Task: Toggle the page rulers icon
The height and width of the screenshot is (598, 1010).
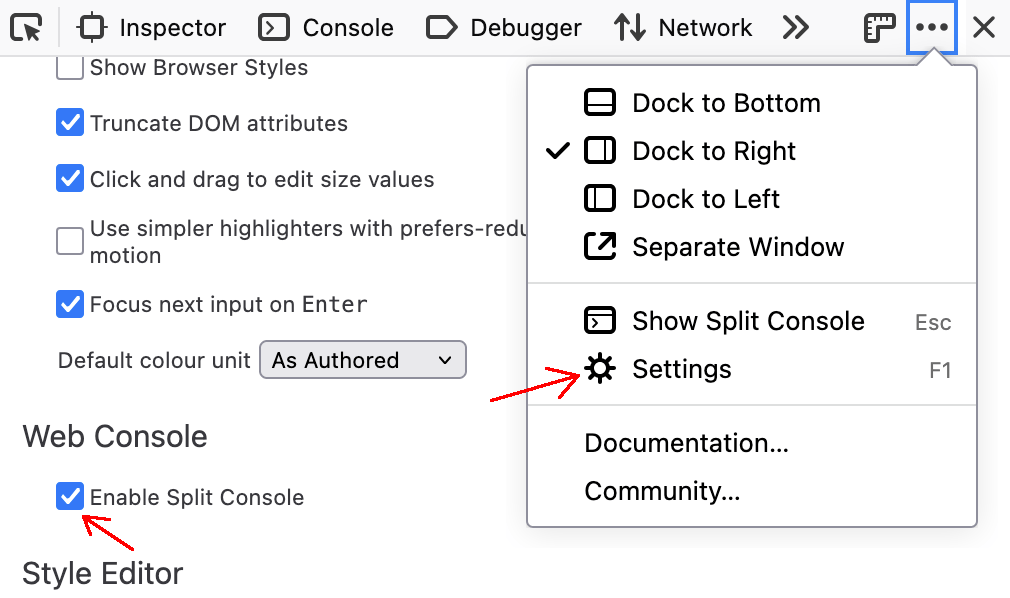Action: tap(878, 27)
